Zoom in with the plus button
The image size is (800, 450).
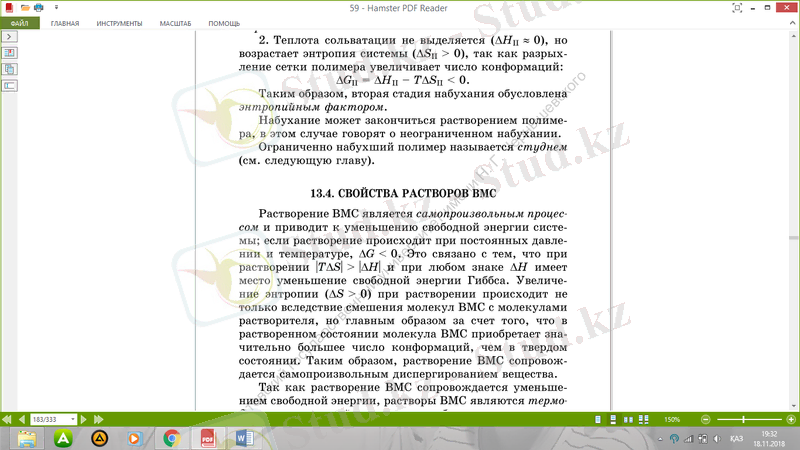[791, 419]
